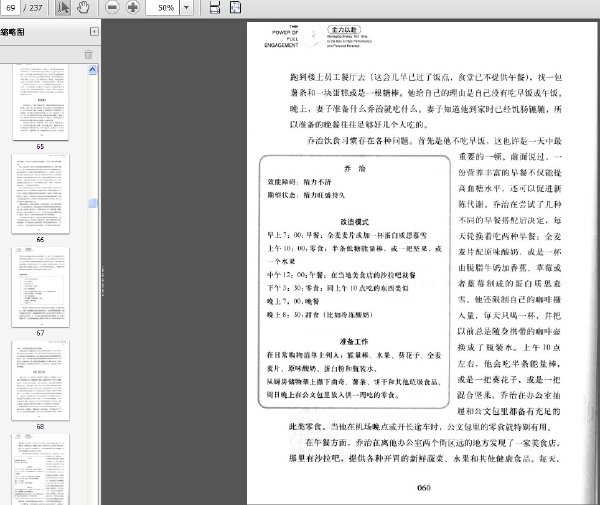
Task: Click the page number field showing 69
Action: [10, 8]
